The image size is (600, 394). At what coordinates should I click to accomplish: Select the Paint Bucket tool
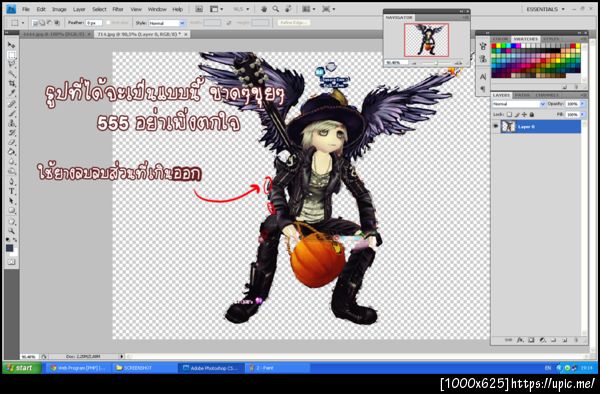pos(11,152)
